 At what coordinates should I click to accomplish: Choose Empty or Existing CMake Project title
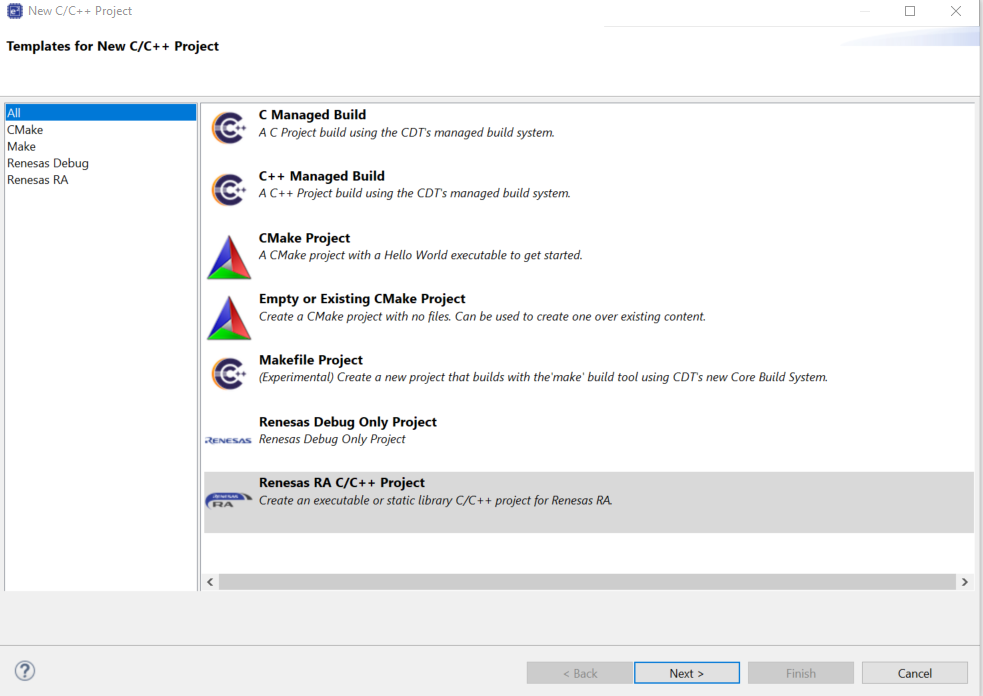(362, 299)
